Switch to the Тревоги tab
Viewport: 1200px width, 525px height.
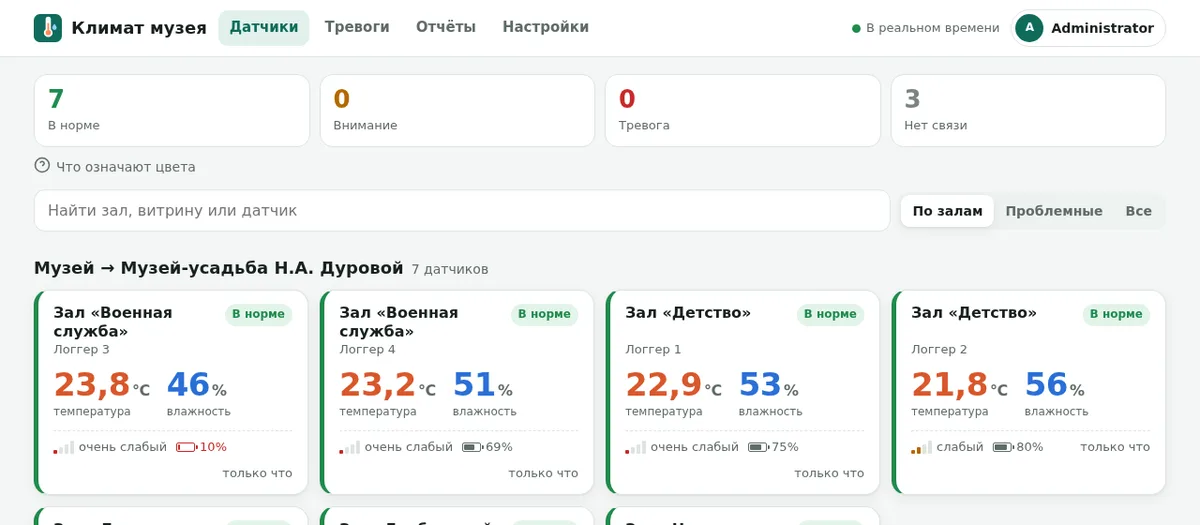pyautogui.click(x=357, y=28)
